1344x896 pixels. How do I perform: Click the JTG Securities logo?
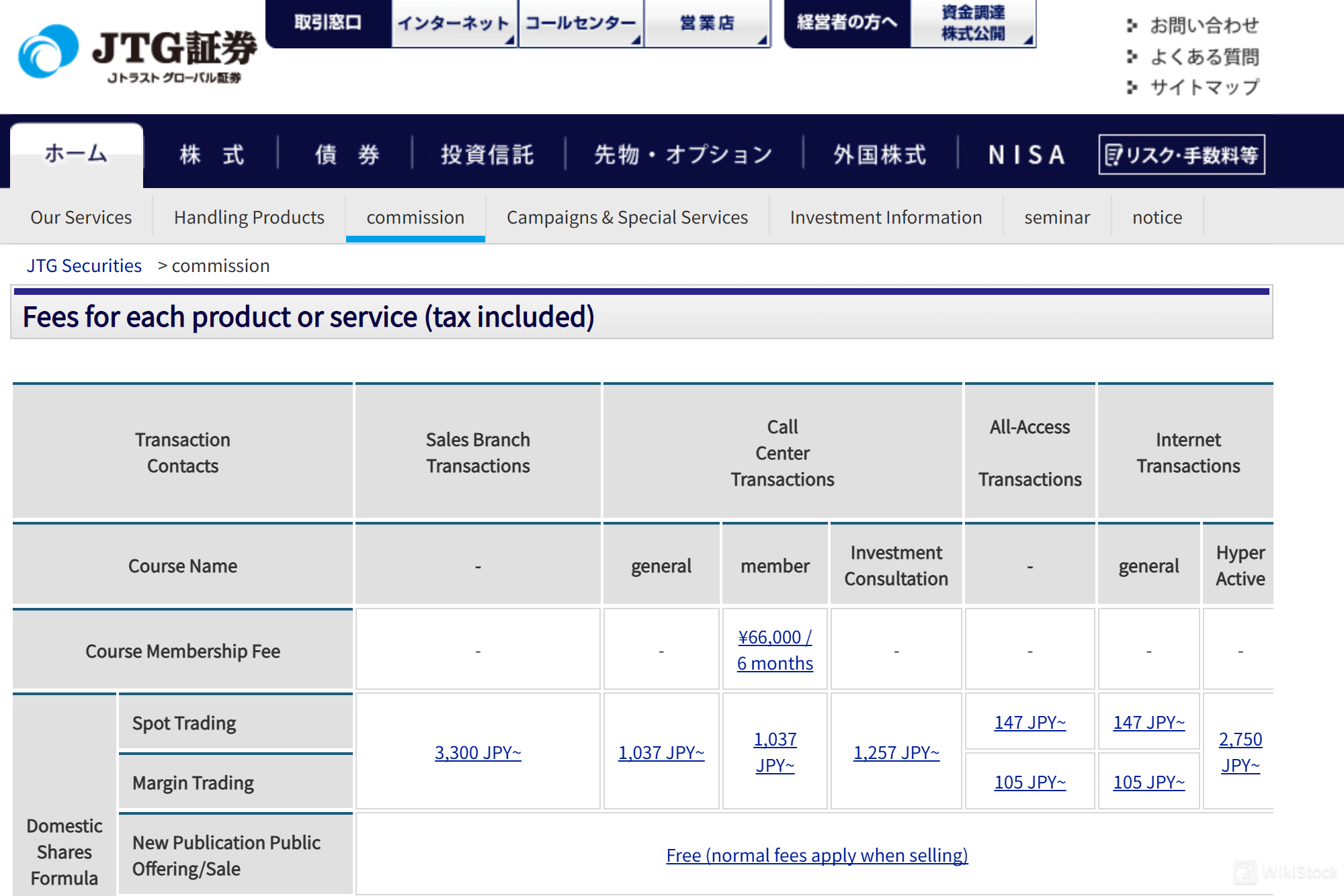pyautogui.click(x=138, y=54)
